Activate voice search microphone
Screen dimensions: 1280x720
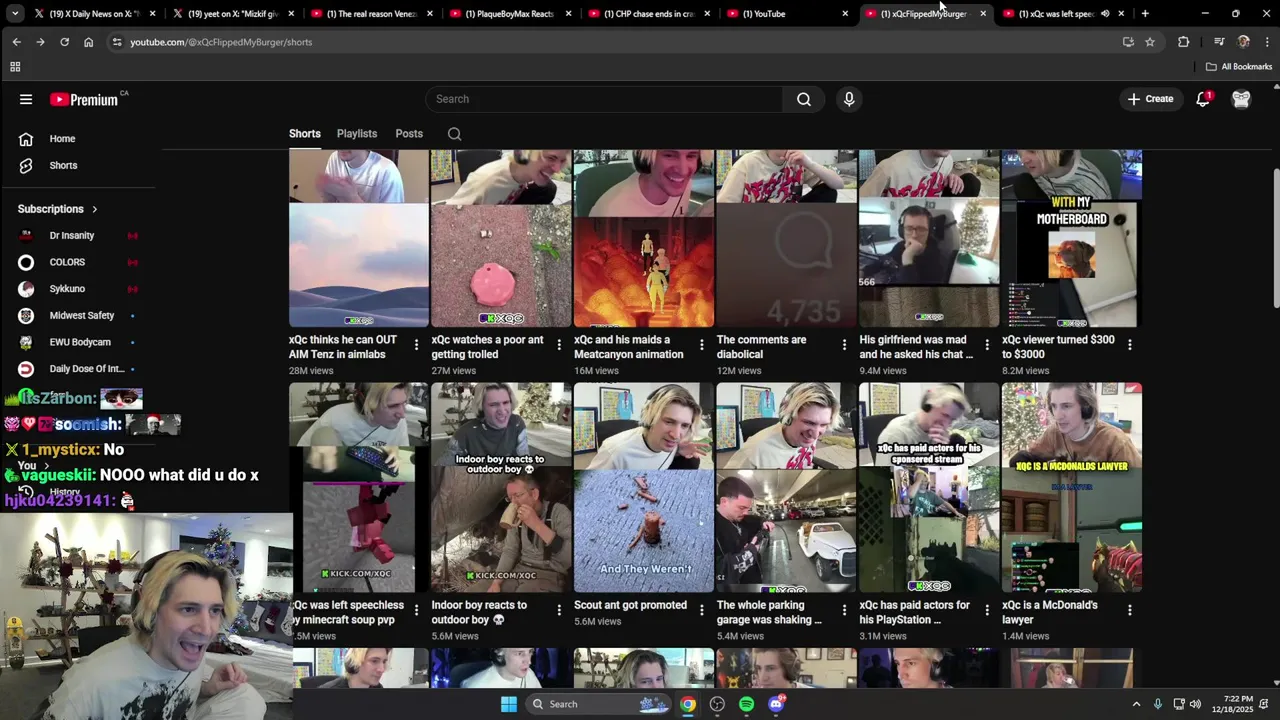click(x=849, y=99)
